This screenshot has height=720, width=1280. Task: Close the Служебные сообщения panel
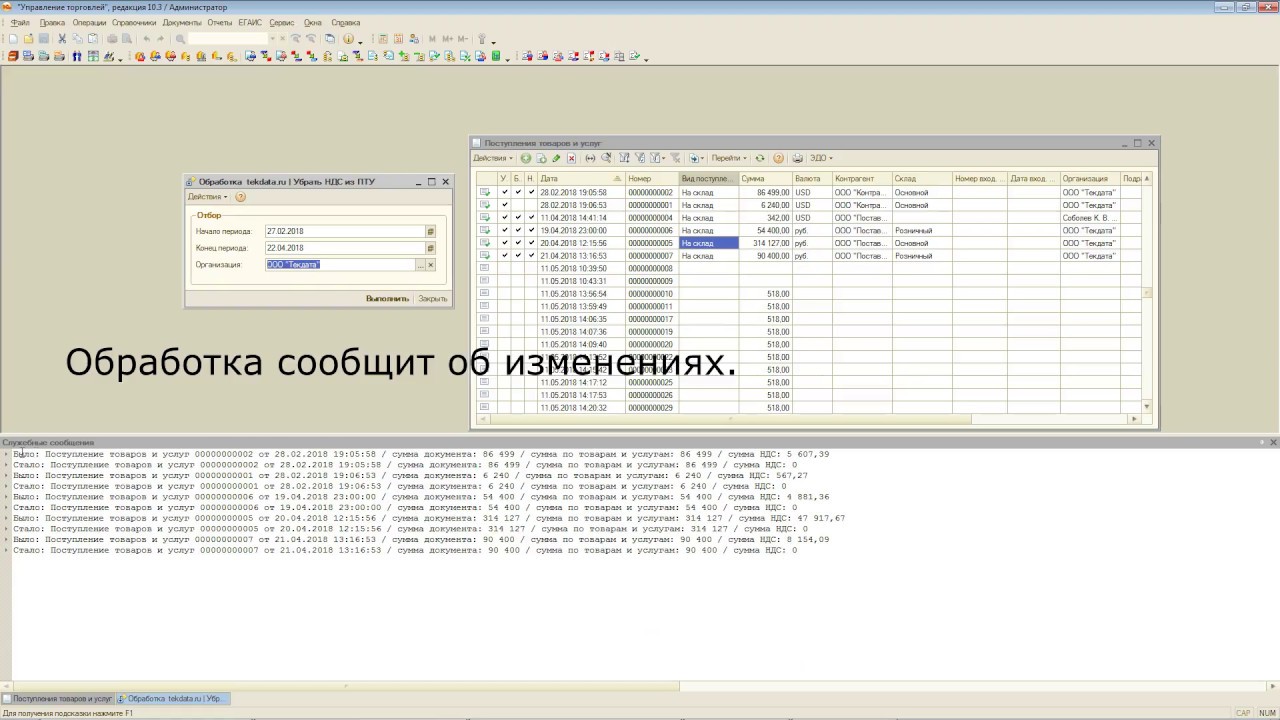[1273, 442]
